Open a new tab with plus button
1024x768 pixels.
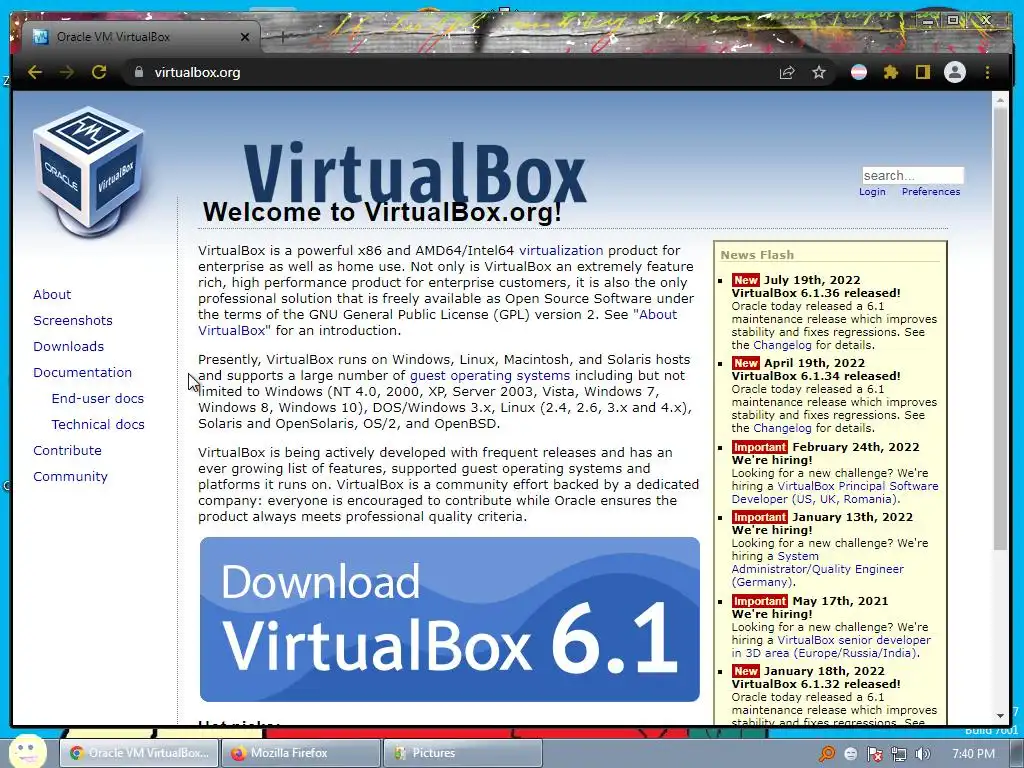(x=282, y=37)
